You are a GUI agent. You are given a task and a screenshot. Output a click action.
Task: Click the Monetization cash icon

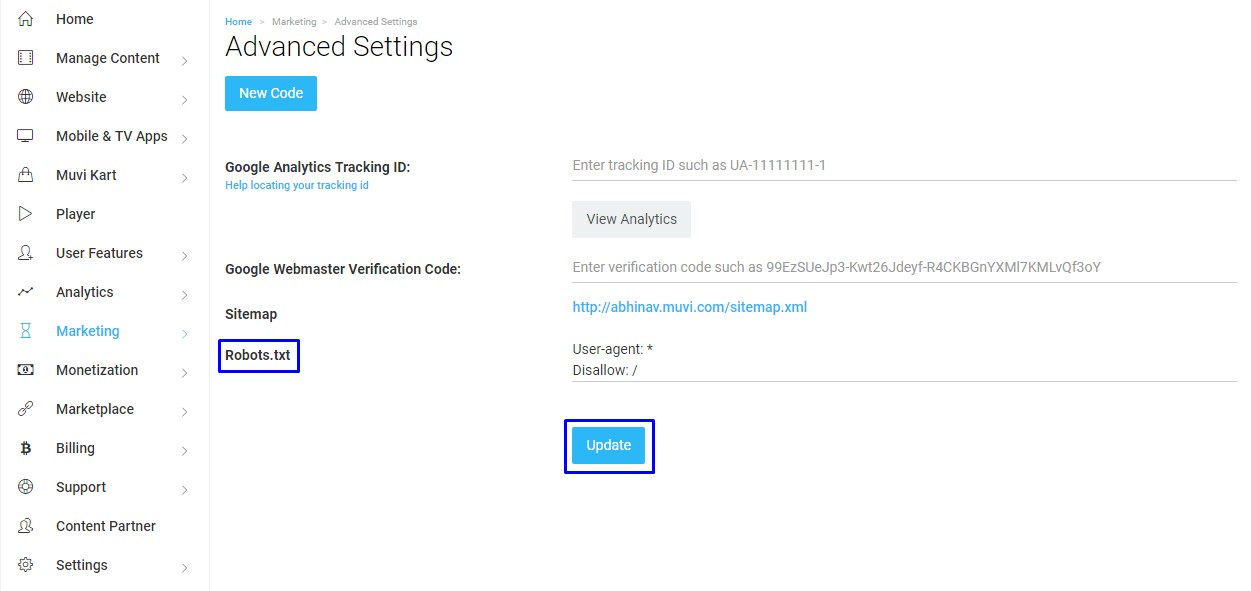[26, 370]
